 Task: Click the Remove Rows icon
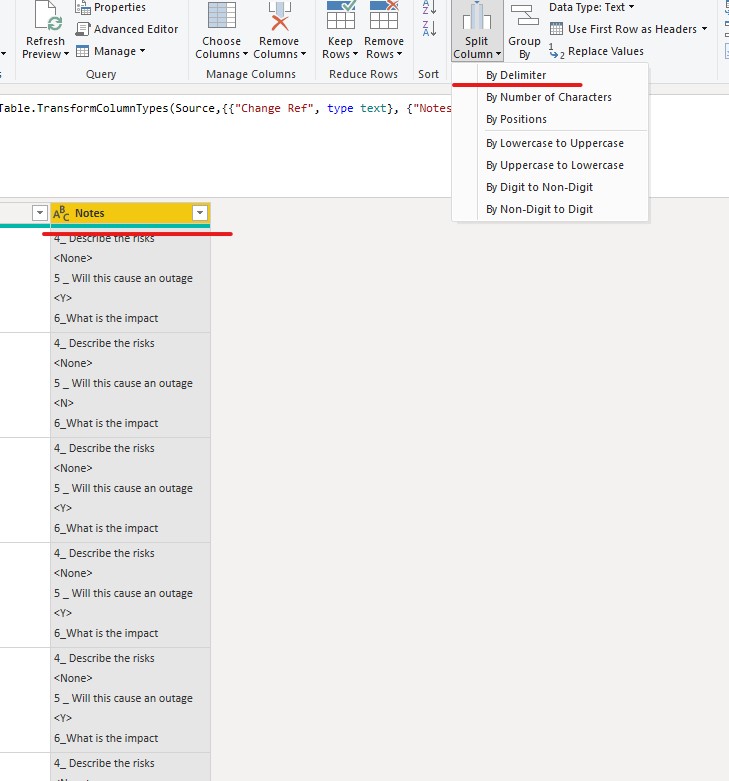[x=384, y=15]
